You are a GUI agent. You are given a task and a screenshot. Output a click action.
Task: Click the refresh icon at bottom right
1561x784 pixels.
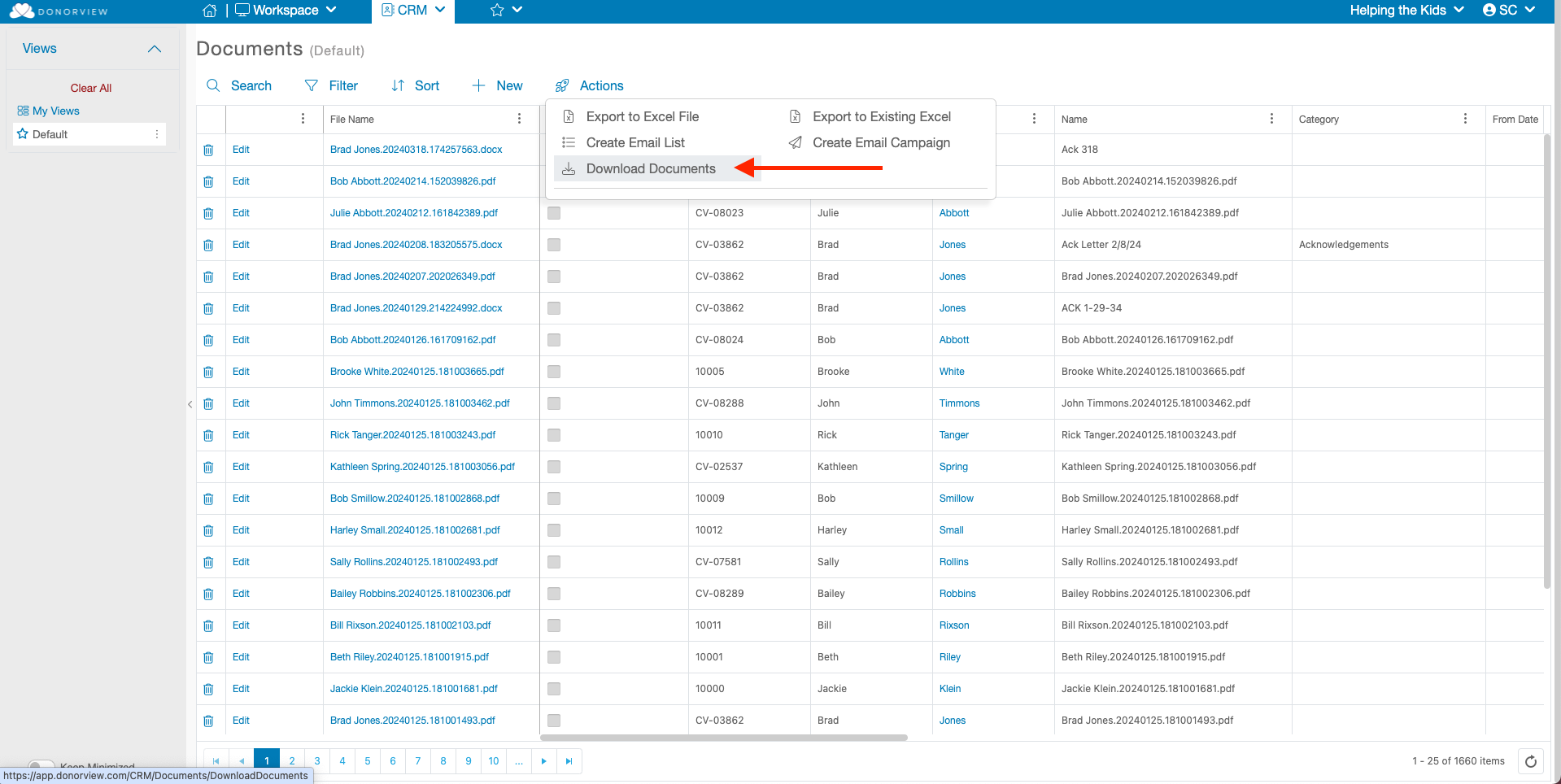[1530, 761]
